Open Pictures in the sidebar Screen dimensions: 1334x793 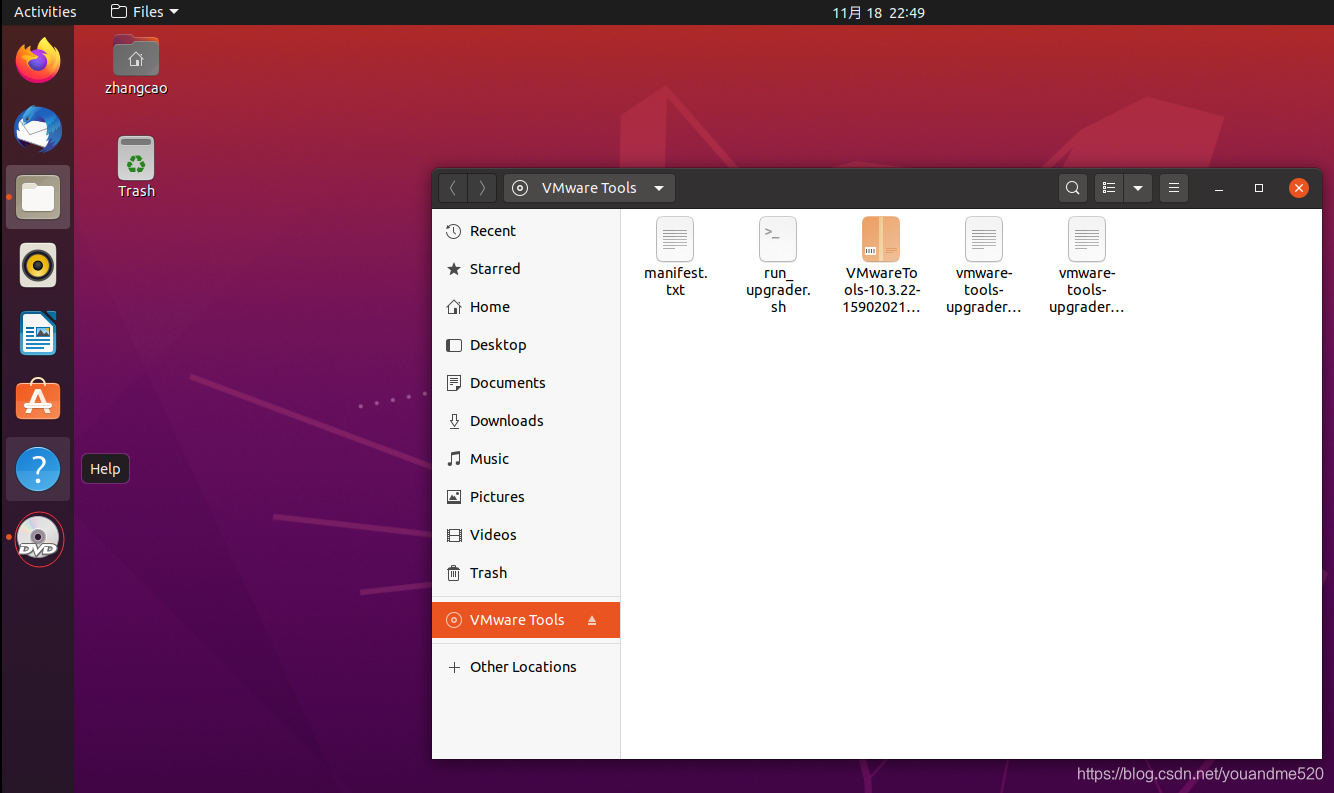click(x=526, y=497)
